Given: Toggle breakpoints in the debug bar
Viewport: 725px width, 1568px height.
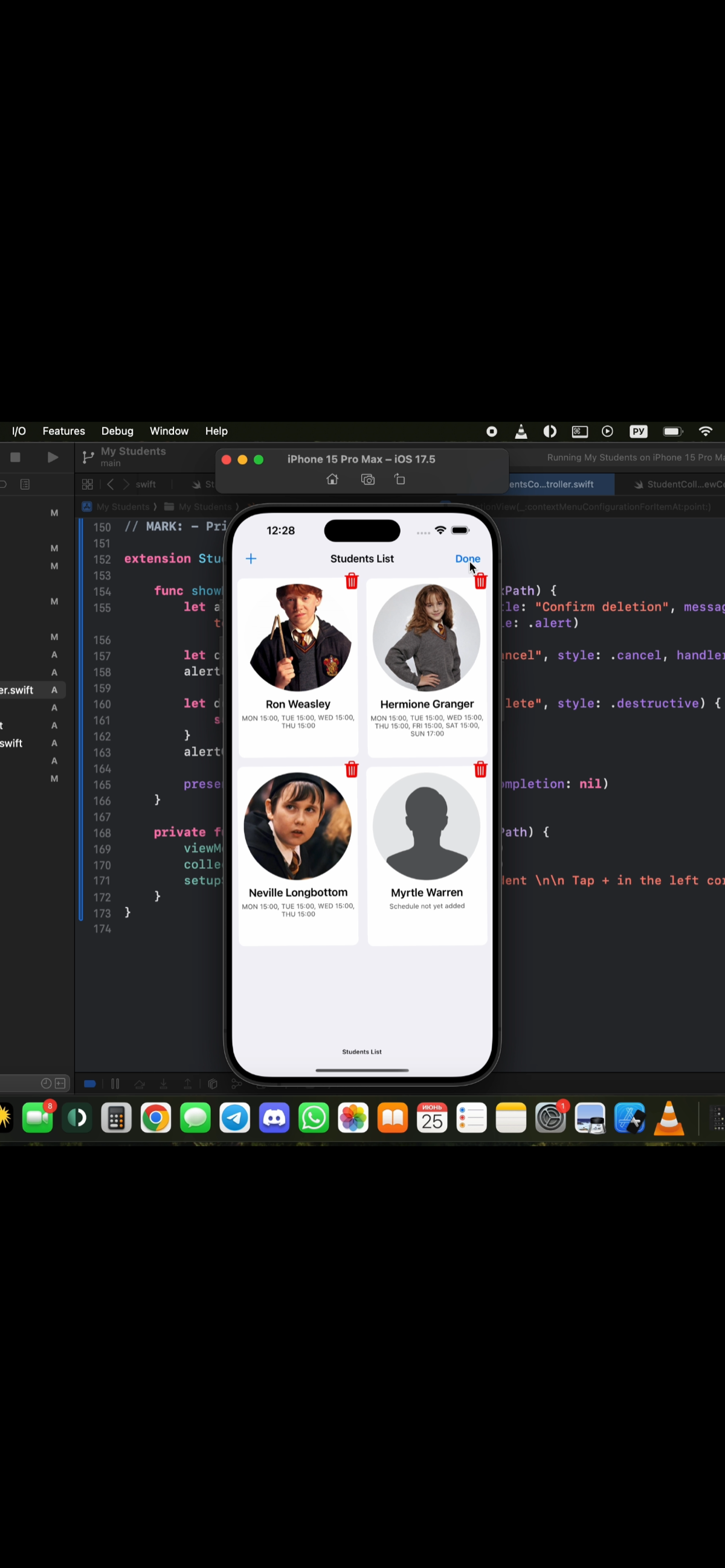Looking at the screenshot, I should point(89,1084).
